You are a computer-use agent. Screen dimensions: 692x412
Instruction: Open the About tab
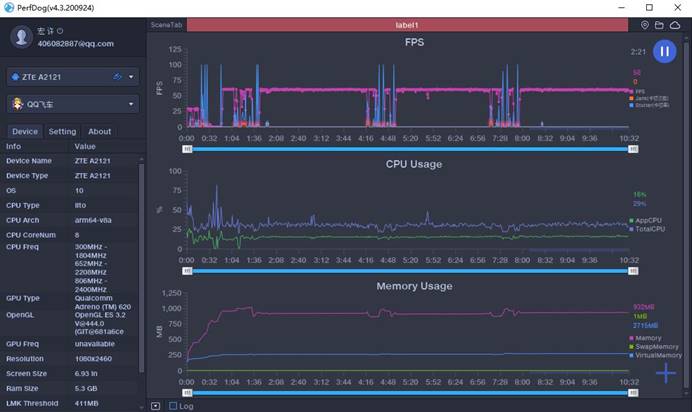point(99,131)
